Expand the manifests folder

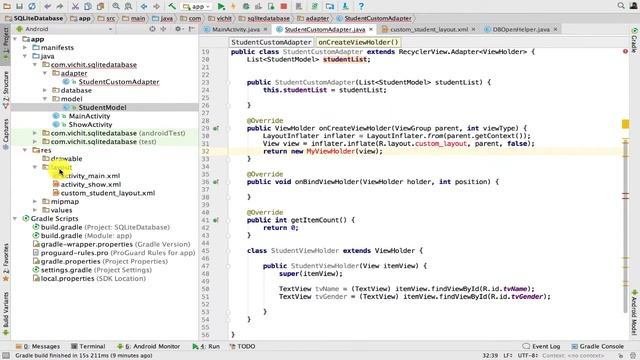pos(25,48)
